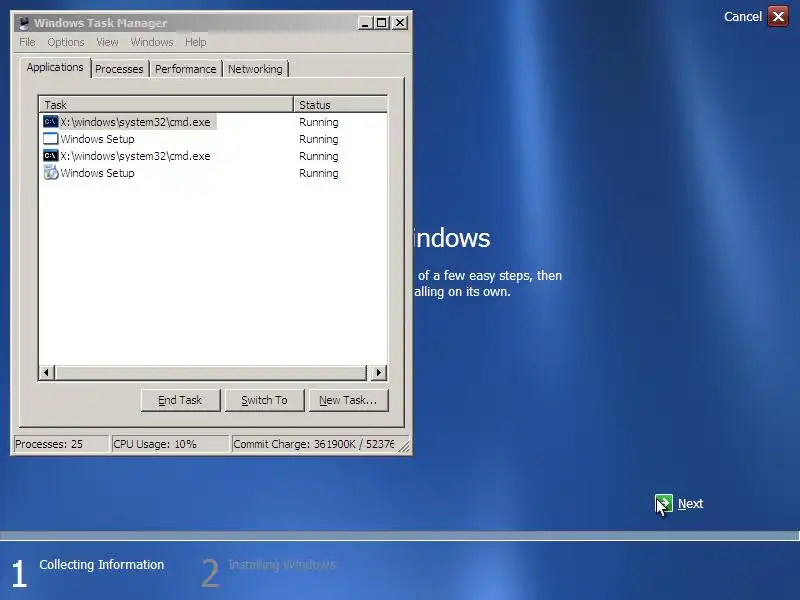This screenshot has width=800, height=600.
Task: Click the Switch To button
Action: tap(264, 401)
